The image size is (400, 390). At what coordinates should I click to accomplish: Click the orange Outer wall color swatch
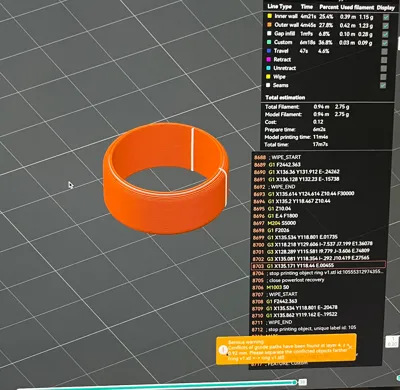point(269,25)
